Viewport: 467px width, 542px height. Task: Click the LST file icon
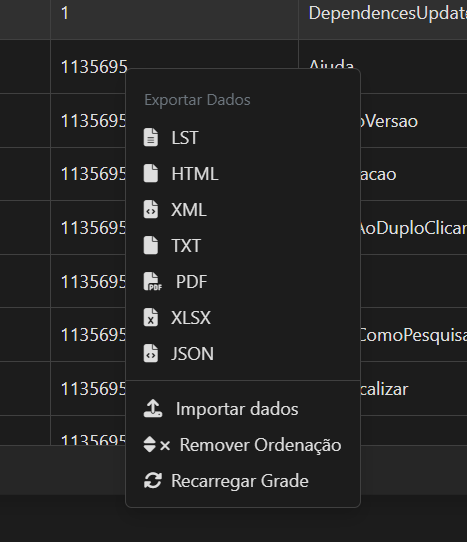[x=151, y=137]
